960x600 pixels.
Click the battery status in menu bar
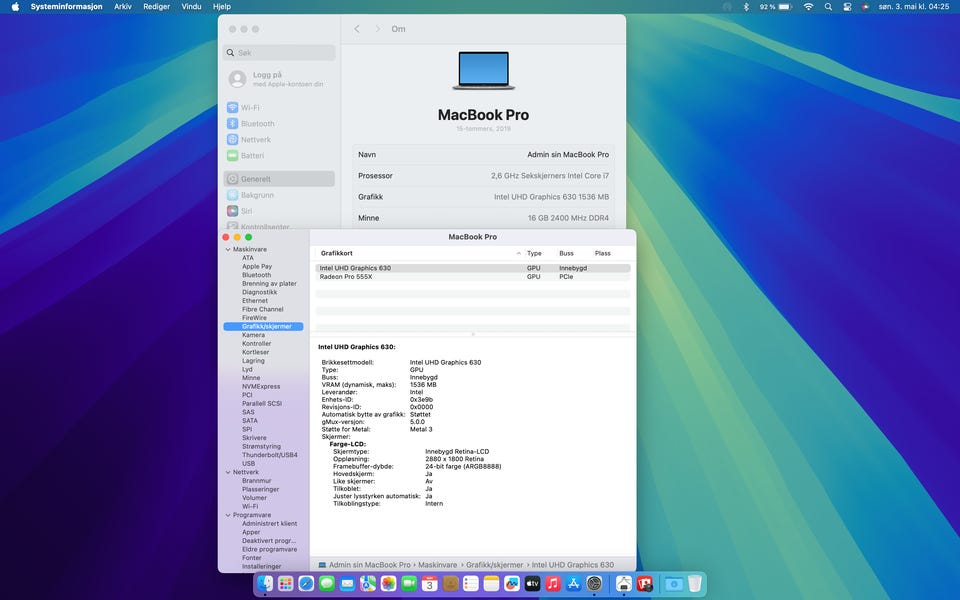(x=776, y=7)
